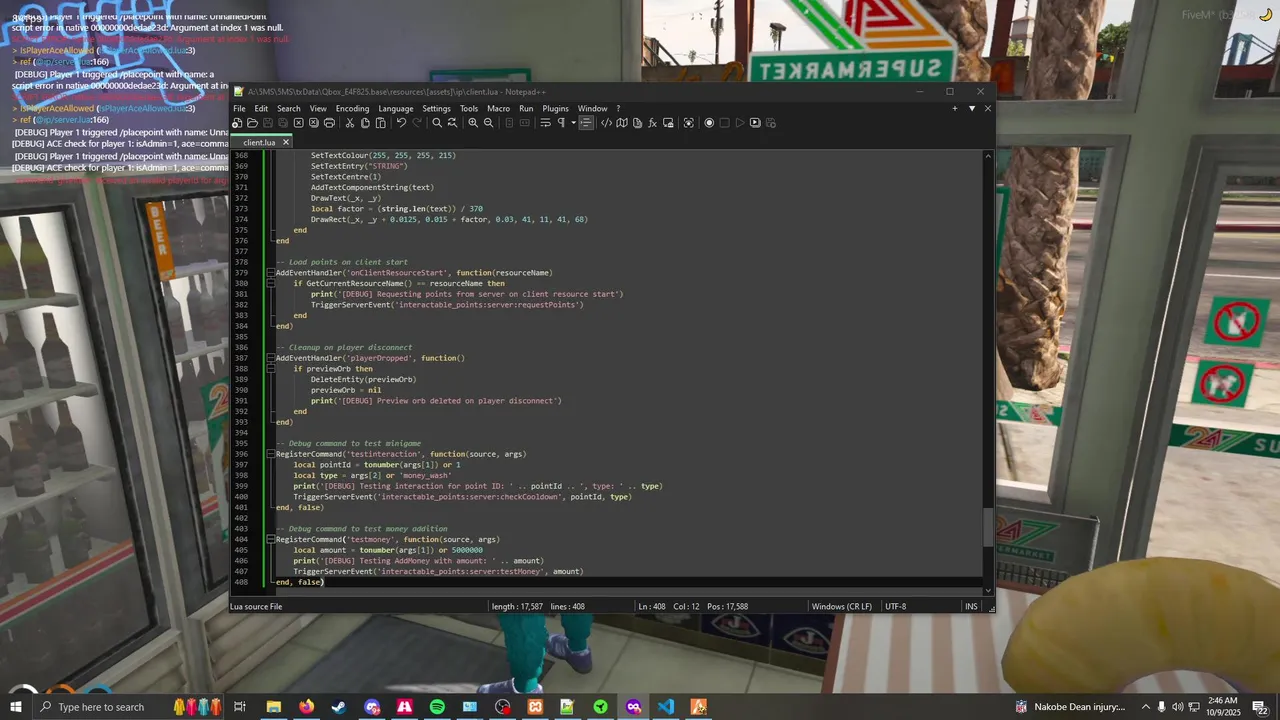This screenshot has height=720, width=1280.
Task: Collapse the fold marker at line 387
Action: (270, 358)
